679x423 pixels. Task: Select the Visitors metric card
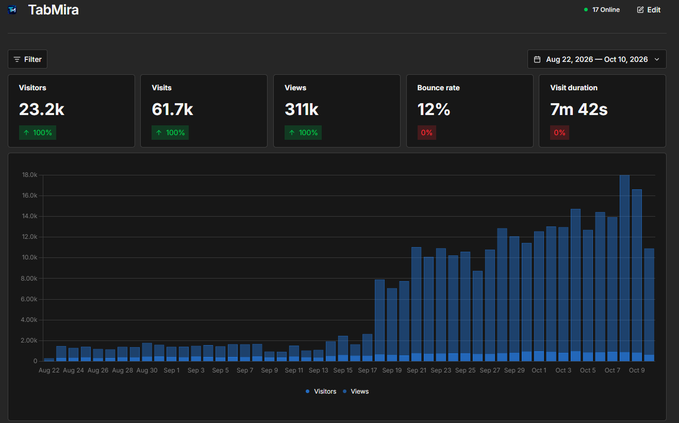pyautogui.click(x=71, y=111)
